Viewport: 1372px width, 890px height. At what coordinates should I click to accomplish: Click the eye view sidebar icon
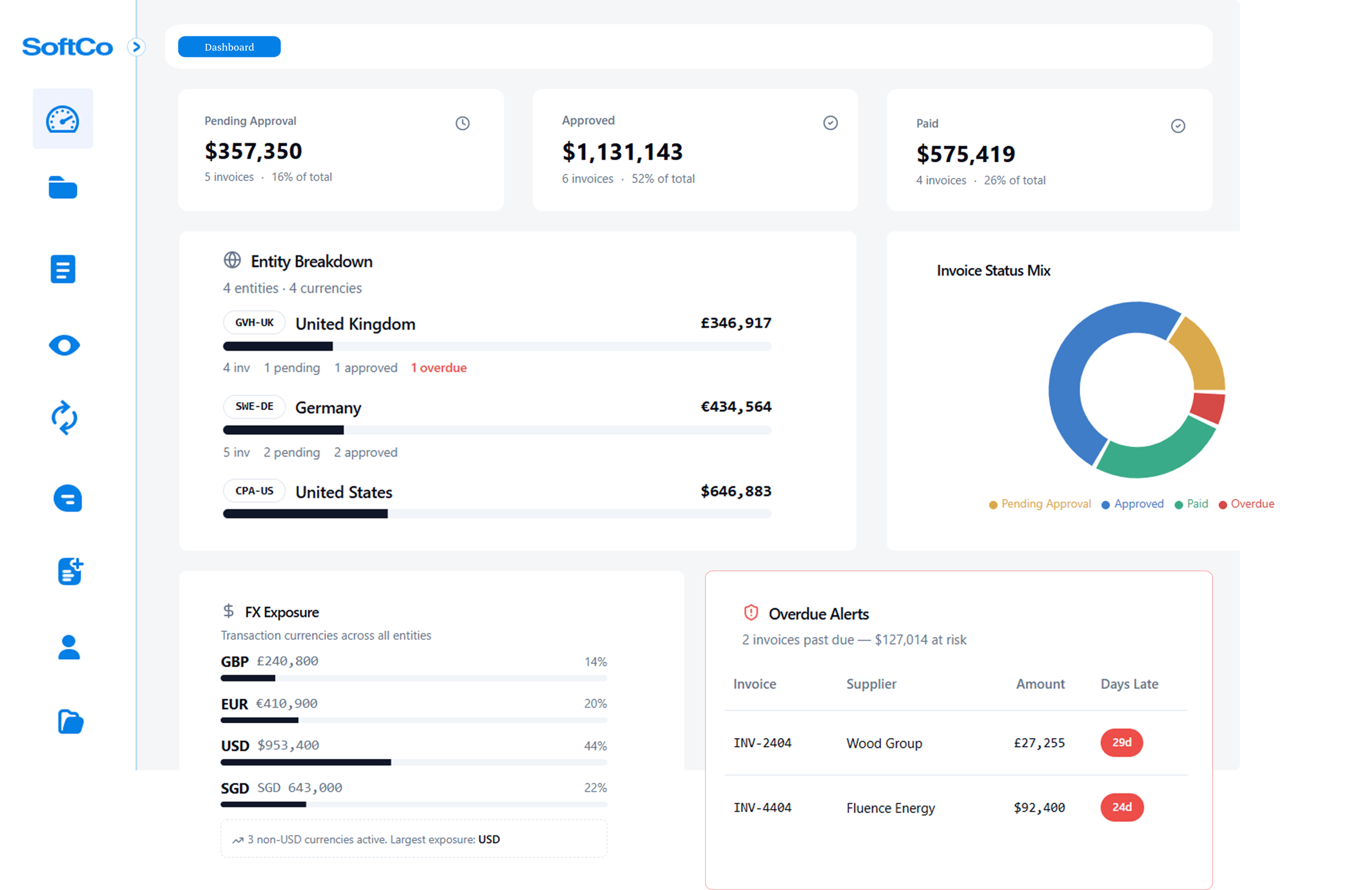(x=64, y=345)
